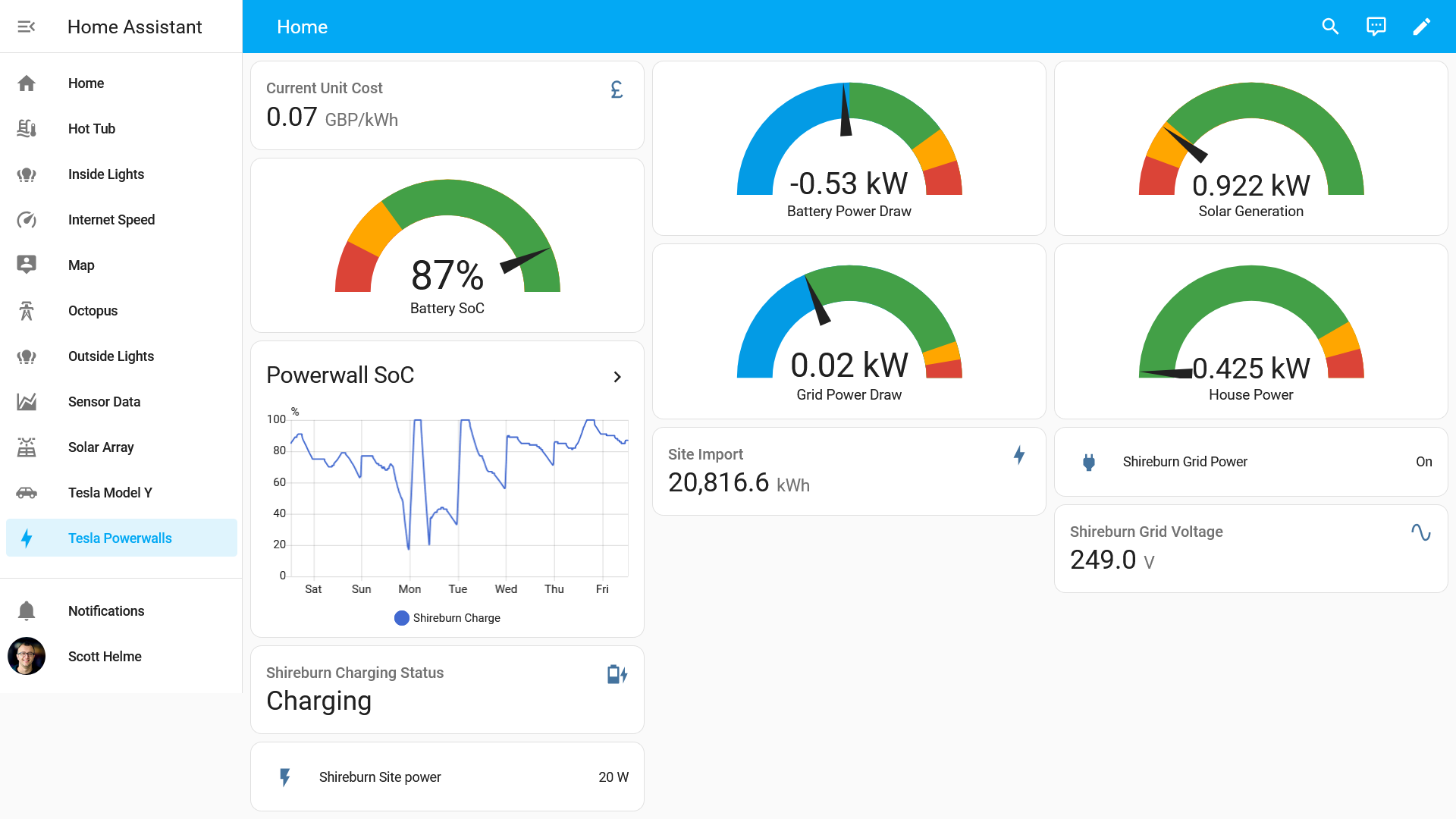Select Tesla Powerwalls in the sidebar
Image resolution: width=1456 pixels, height=819 pixels.
[x=120, y=538]
